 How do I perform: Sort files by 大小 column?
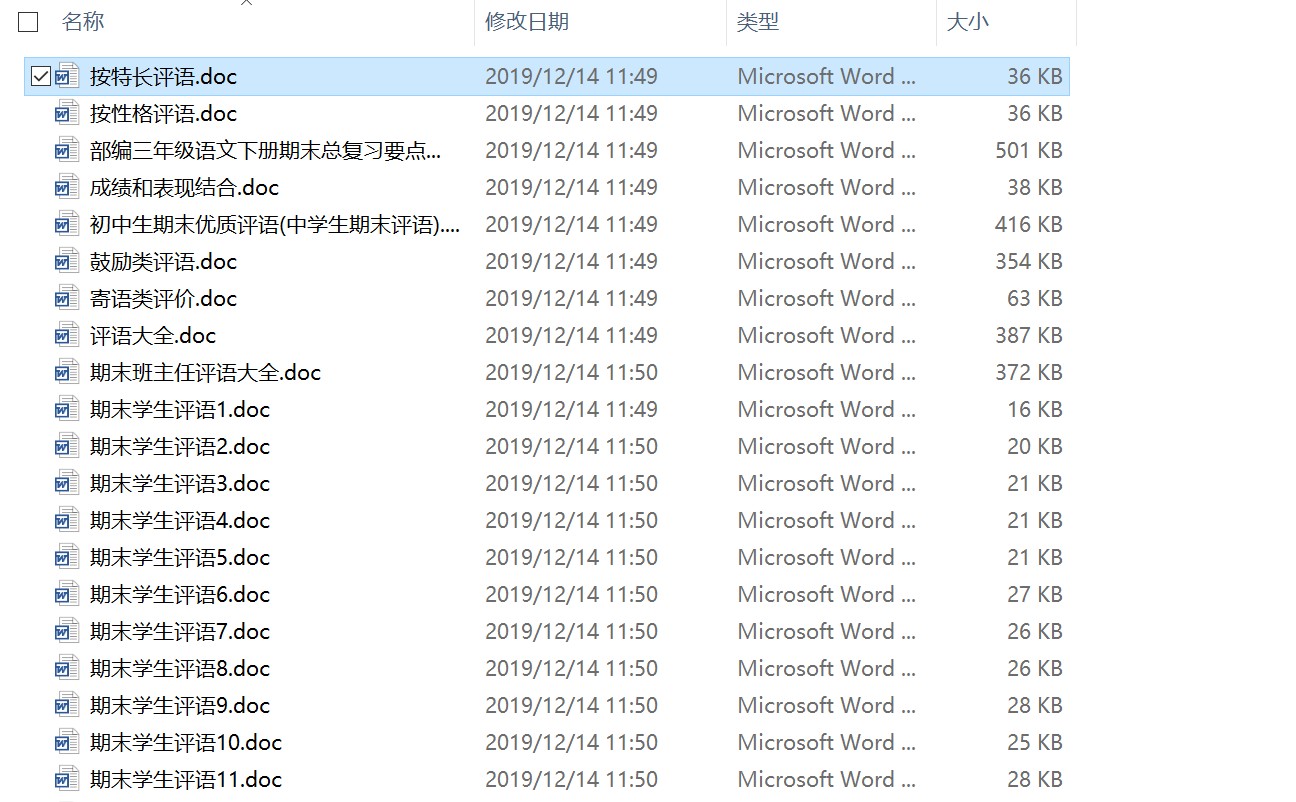pos(967,22)
